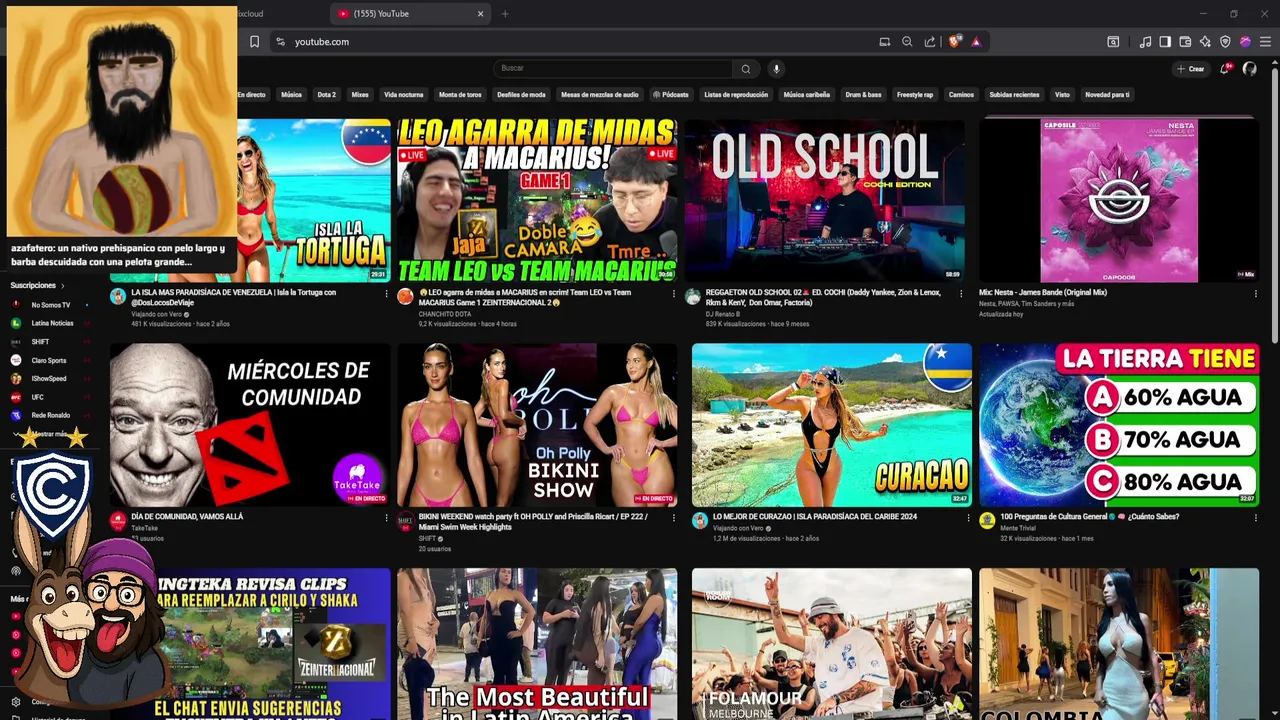The height and width of the screenshot is (720, 1280).
Task: Select the Pódcasts filter chip
Action: point(671,95)
